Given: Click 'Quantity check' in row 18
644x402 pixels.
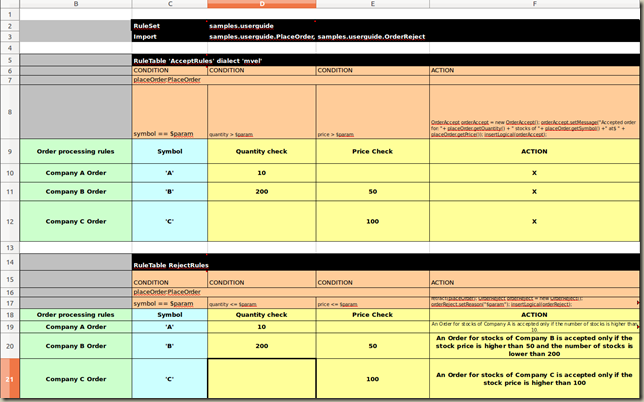Looking at the screenshot, I should point(262,315).
